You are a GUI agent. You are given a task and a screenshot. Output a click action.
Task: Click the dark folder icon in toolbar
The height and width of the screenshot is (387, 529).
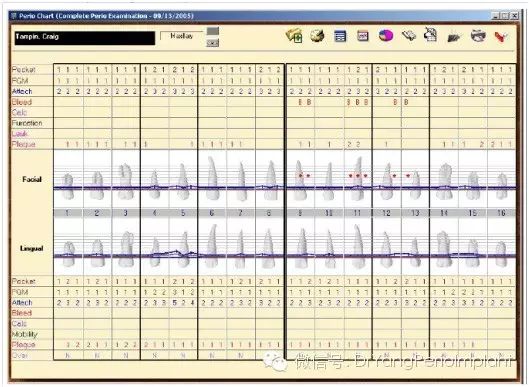pyautogui.click(x=454, y=36)
